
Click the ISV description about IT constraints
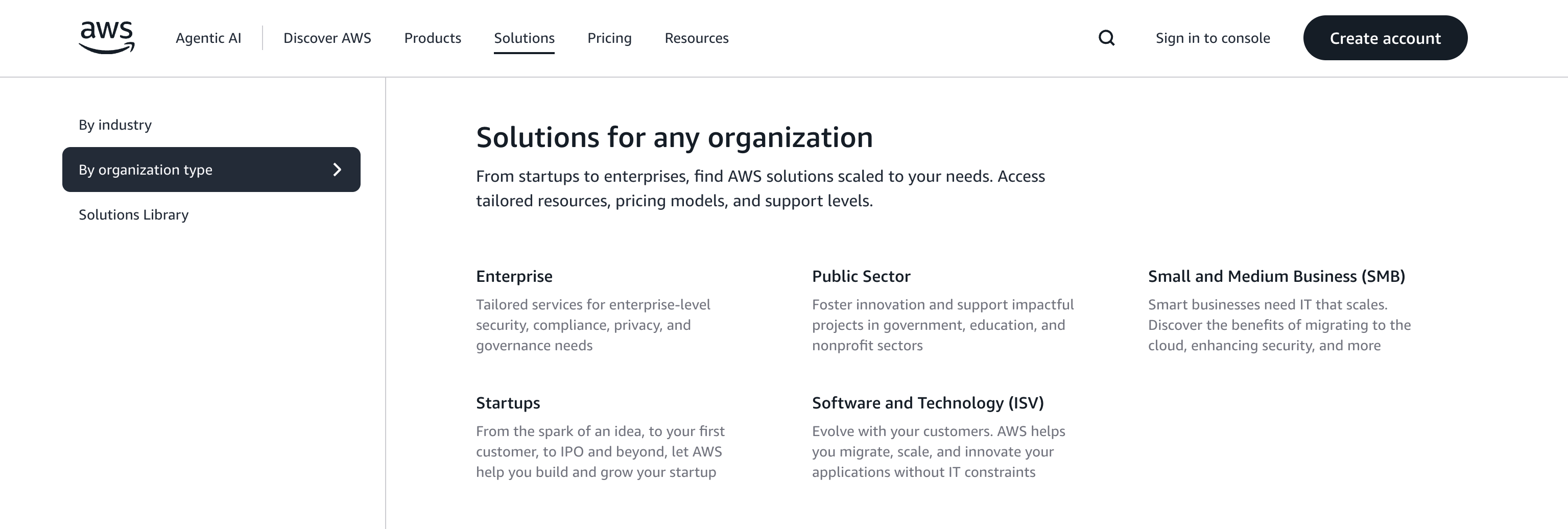tap(939, 451)
